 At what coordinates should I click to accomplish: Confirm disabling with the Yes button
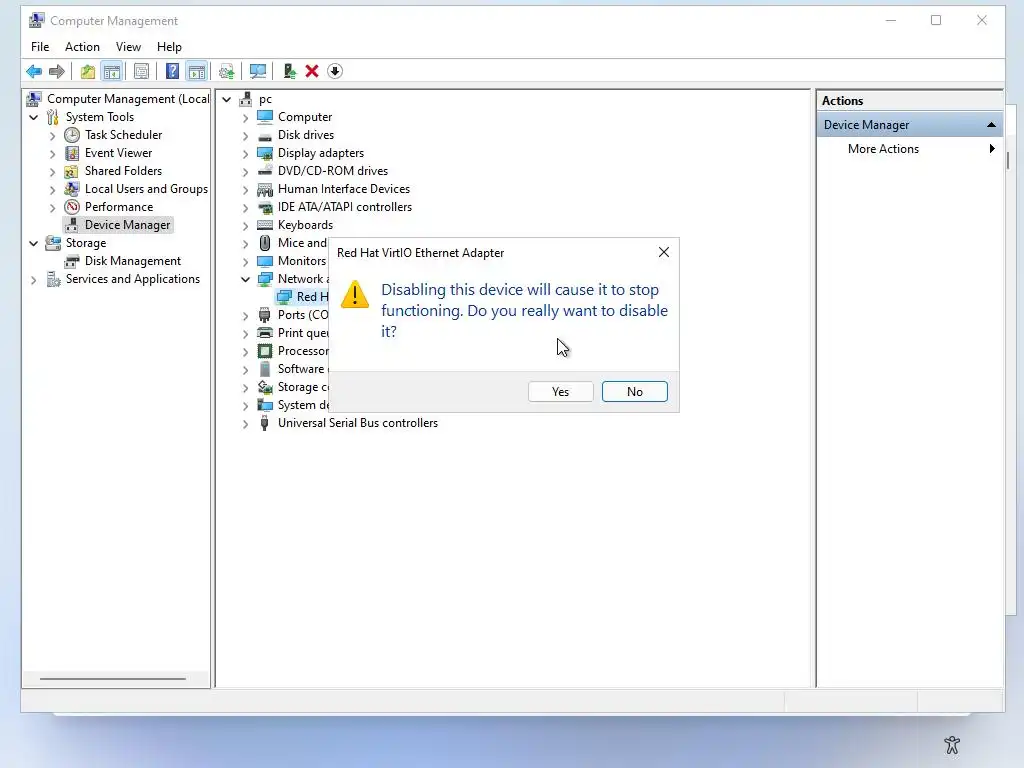click(560, 392)
